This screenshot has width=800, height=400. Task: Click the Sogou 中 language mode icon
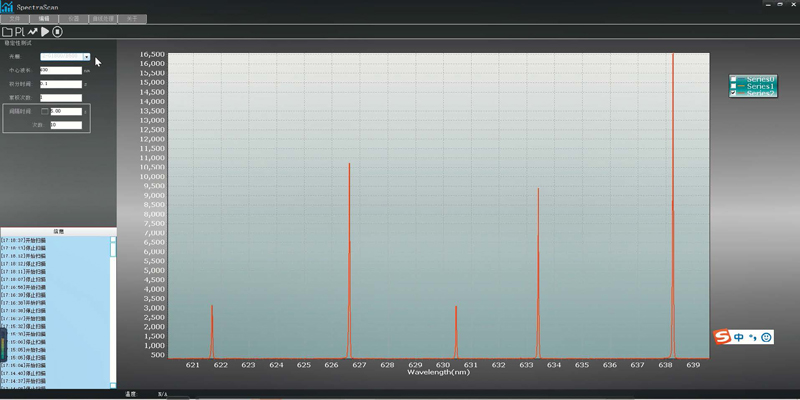click(x=739, y=338)
